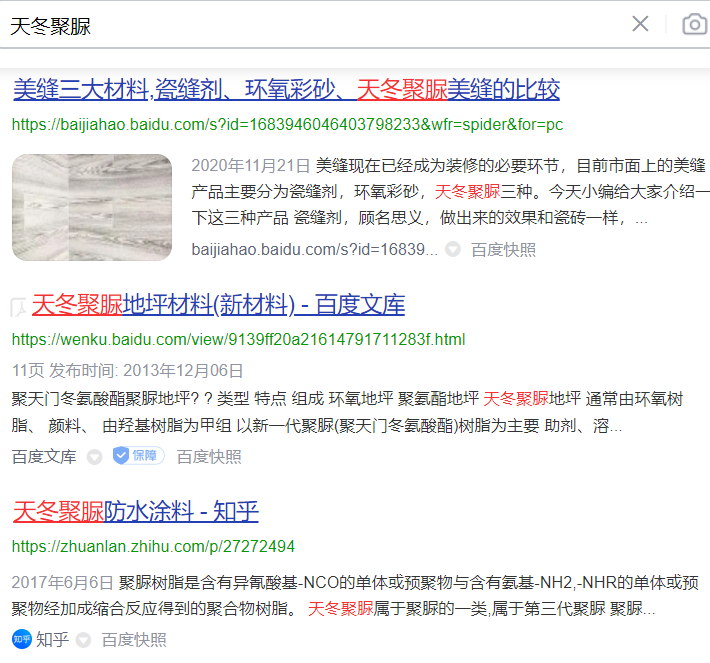The image size is (710, 663).
Task: Click the zhuanlan.zhihu.com green URL
Action: (x=153, y=547)
